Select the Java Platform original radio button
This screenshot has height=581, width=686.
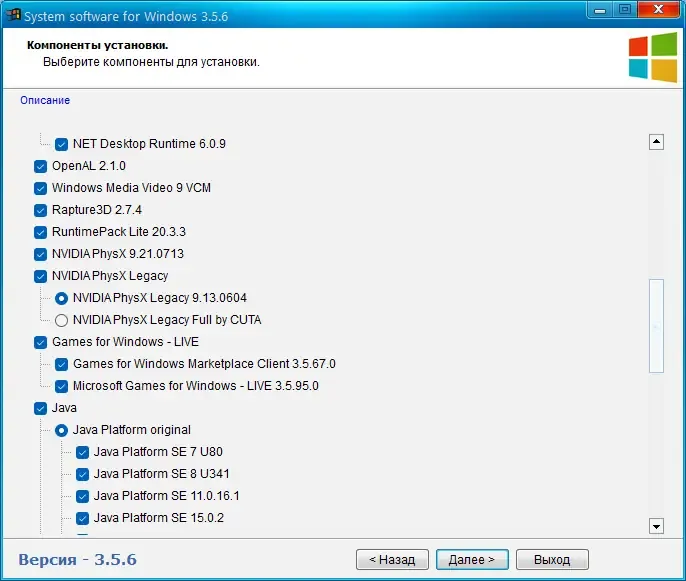(x=61, y=430)
